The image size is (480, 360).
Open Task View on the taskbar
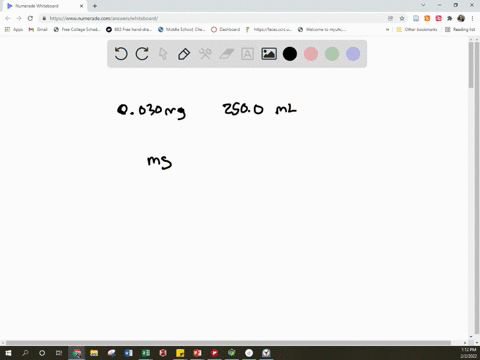[59, 353]
